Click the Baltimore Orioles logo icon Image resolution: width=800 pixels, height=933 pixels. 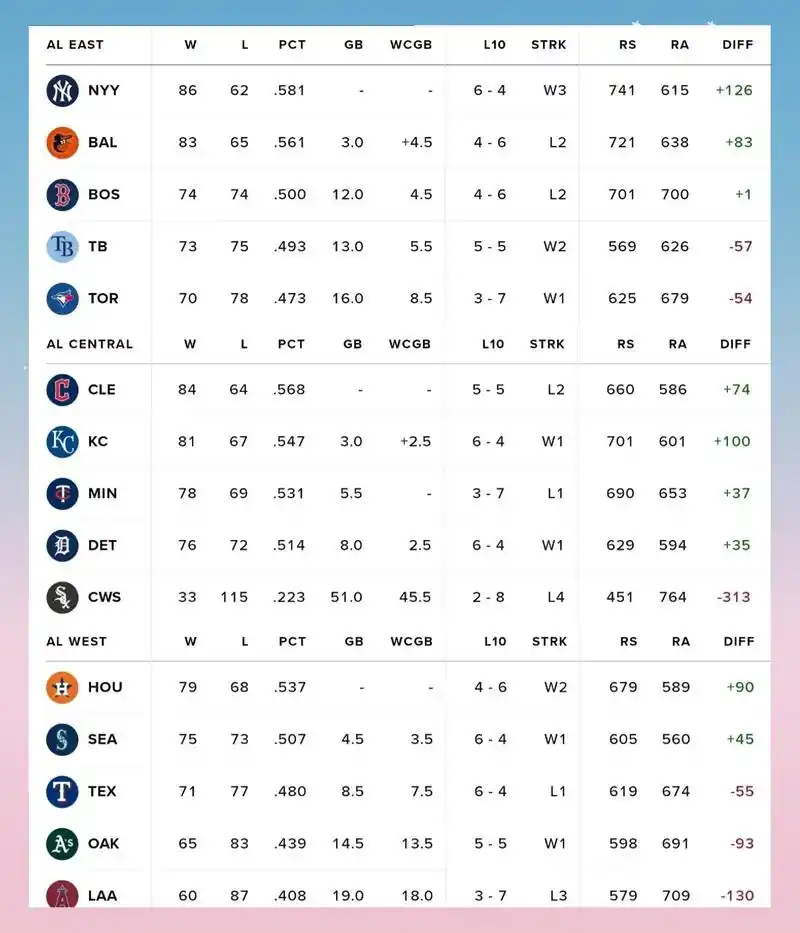click(x=62, y=143)
